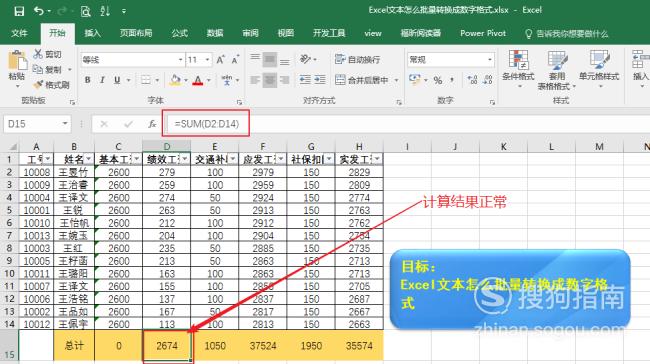Click the Name Box showing D15
The height and width of the screenshot is (364, 650).
(32, 124)
